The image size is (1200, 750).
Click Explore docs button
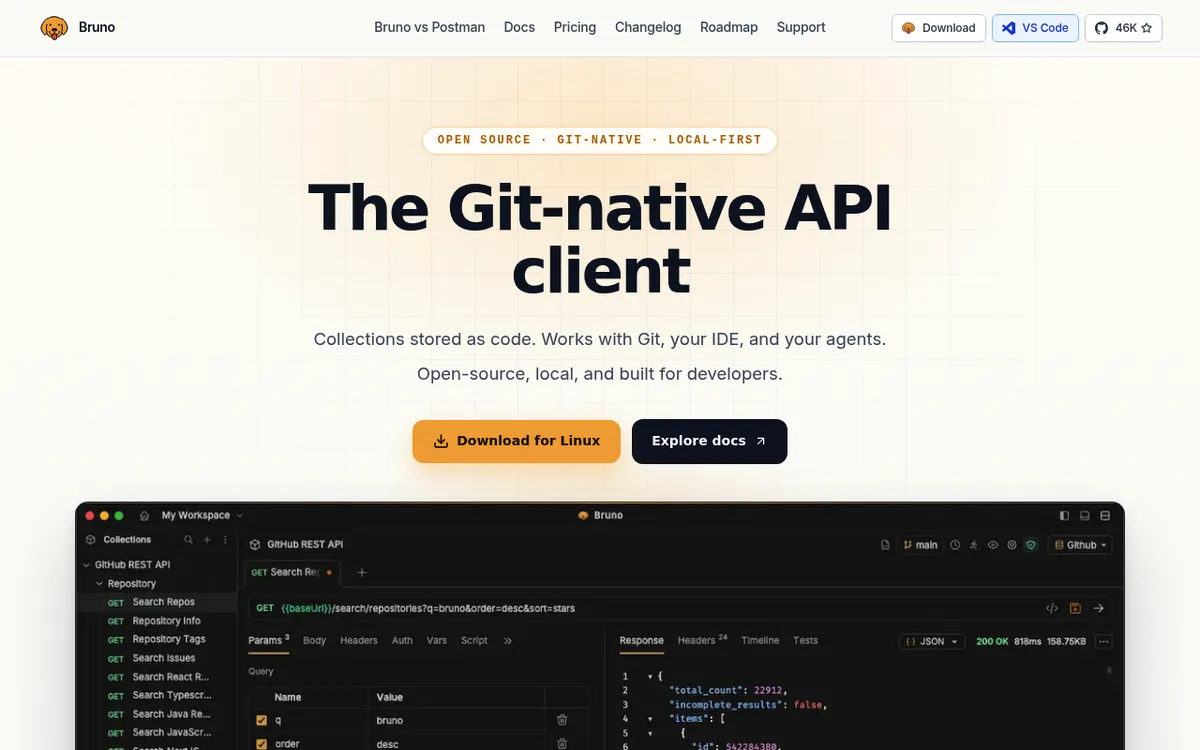[x=709, y=441]
